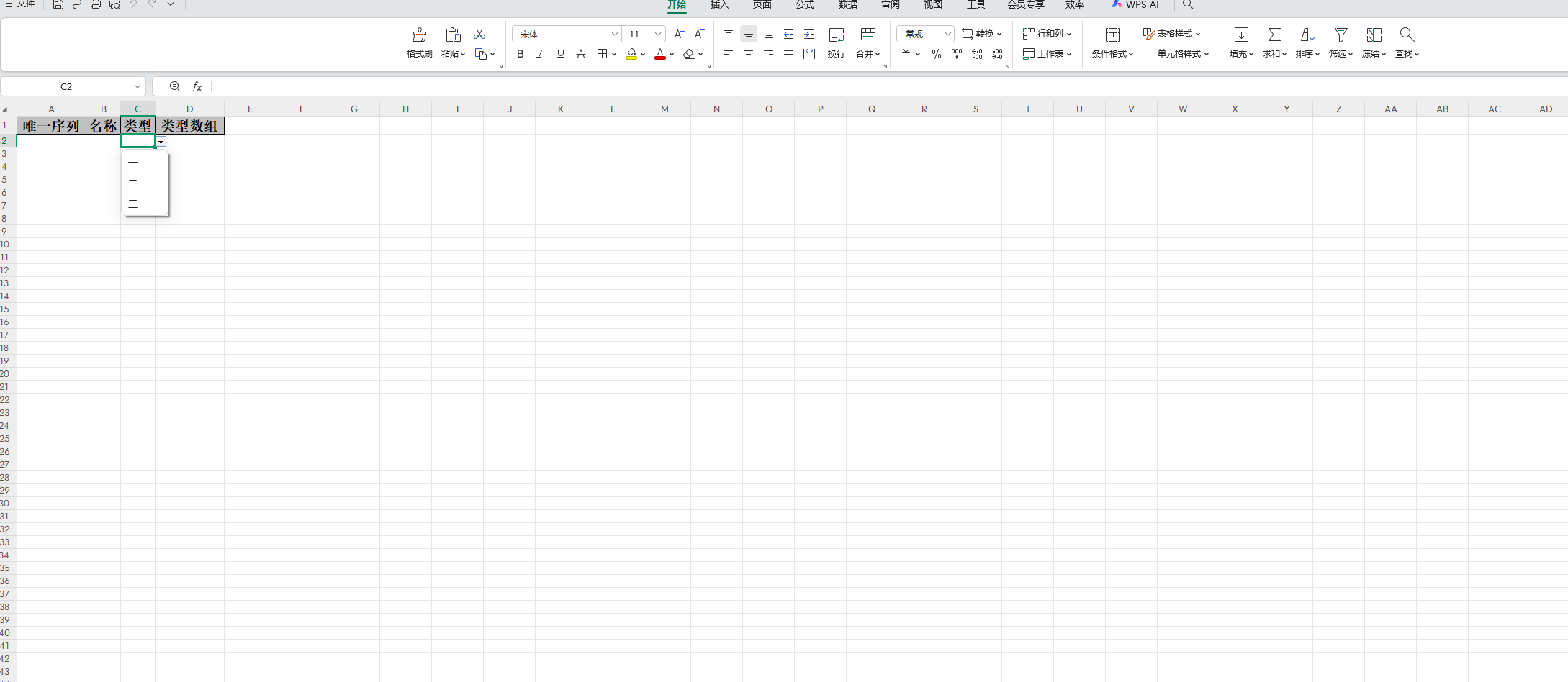Viewport: 1568px width, 682px height.
Task: Open the number format 常规 dropdown
Action: pos(948,34)
